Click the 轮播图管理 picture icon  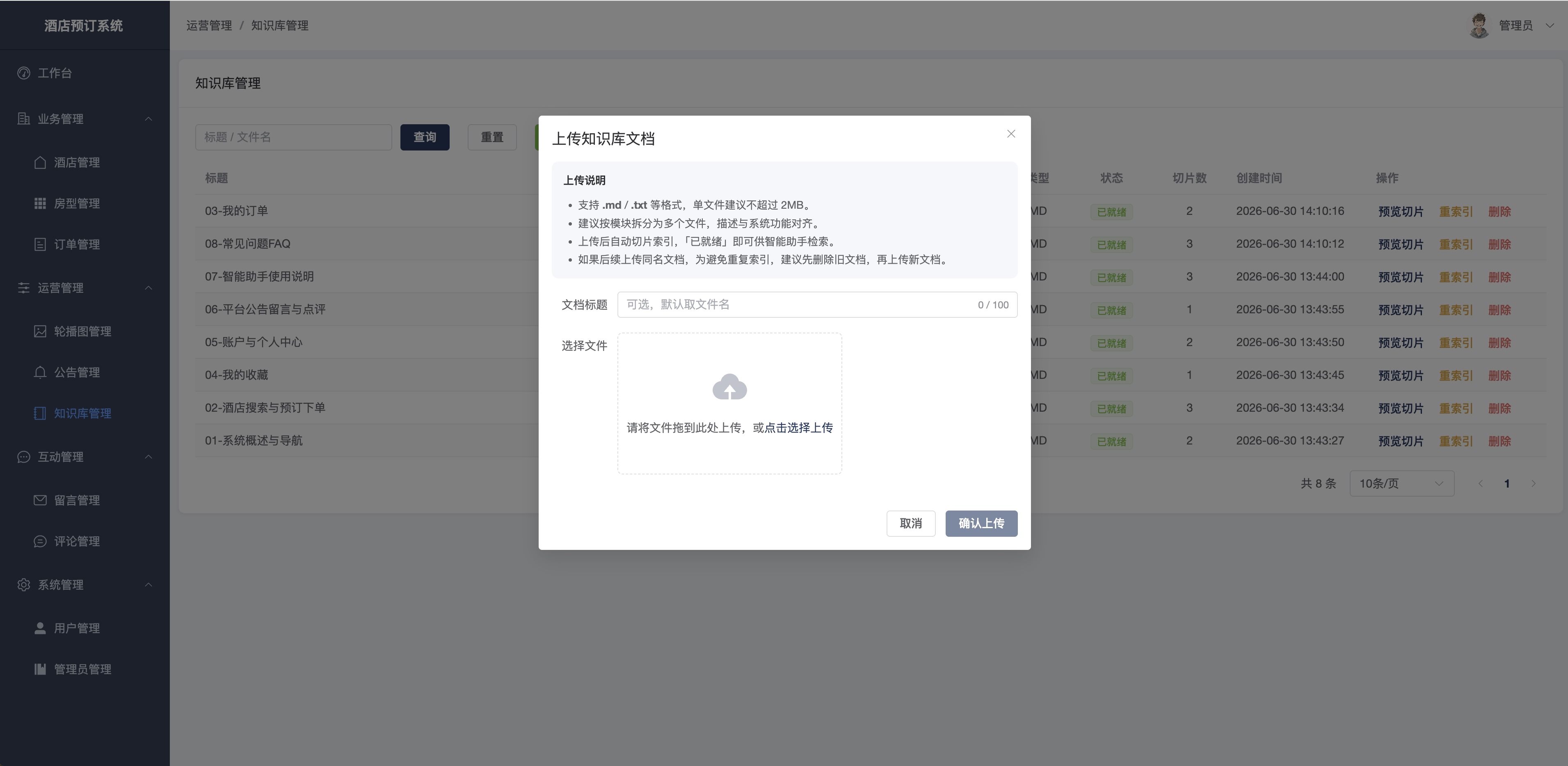(x=40, y=331)
